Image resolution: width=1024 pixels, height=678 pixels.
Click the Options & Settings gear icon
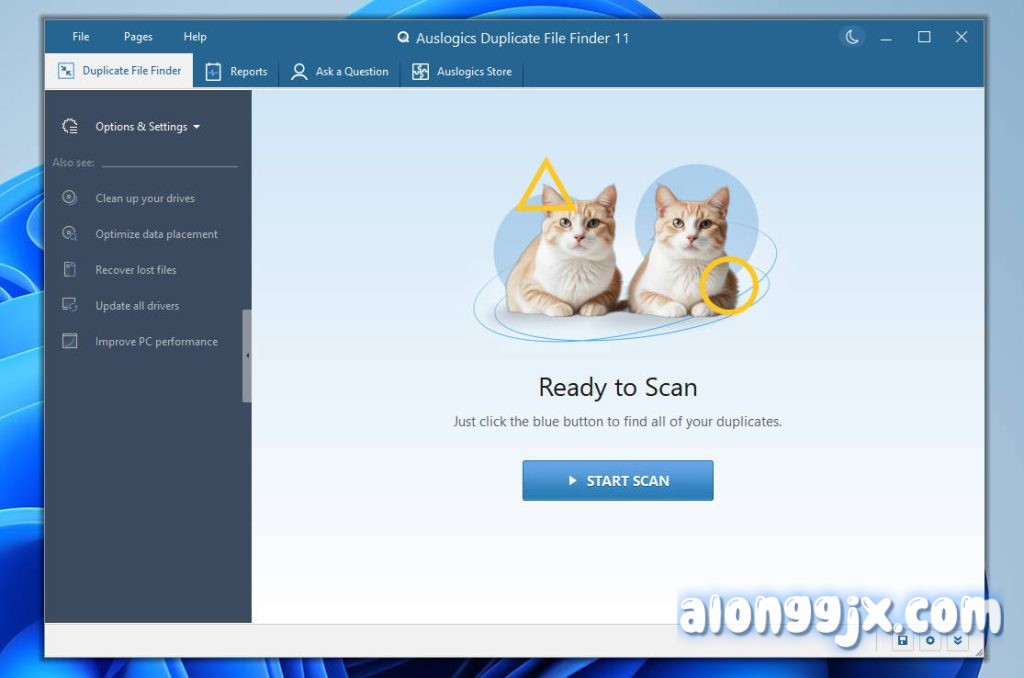pos(69,127)
